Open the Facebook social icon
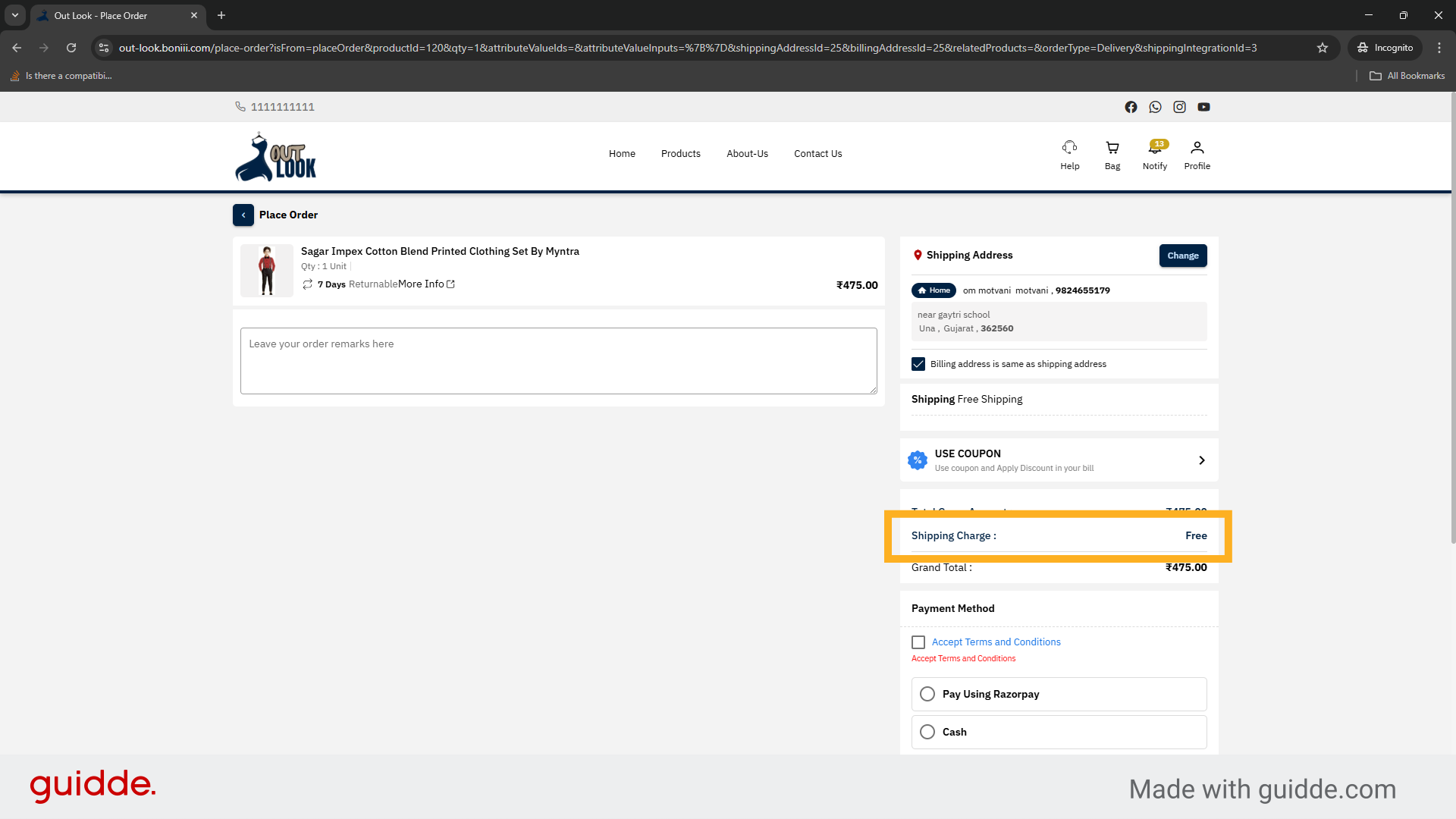The height and width of the screenshot is (819, 1456). [x=1131, y=107]
